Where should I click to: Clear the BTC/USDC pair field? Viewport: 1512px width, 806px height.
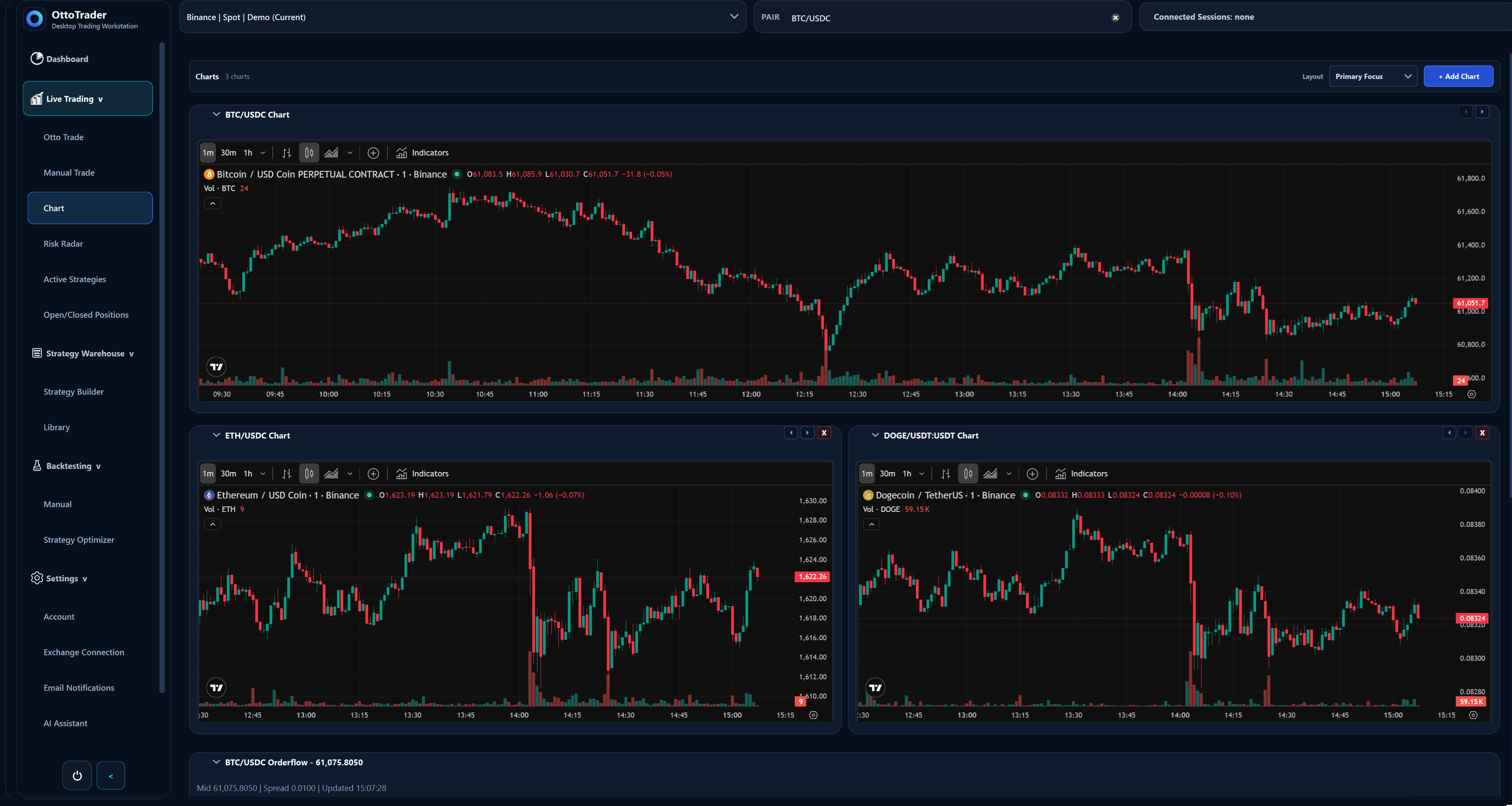click(1115, 18)
